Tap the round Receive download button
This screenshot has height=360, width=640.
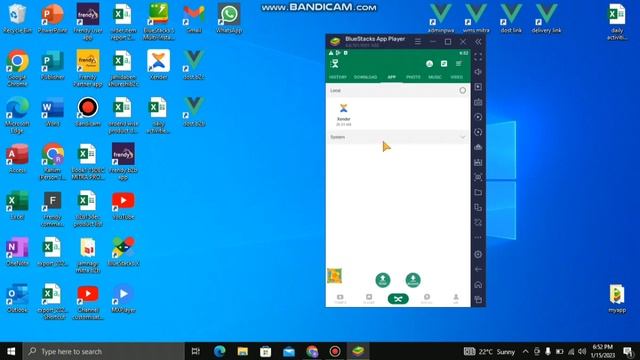pos(413,280)
